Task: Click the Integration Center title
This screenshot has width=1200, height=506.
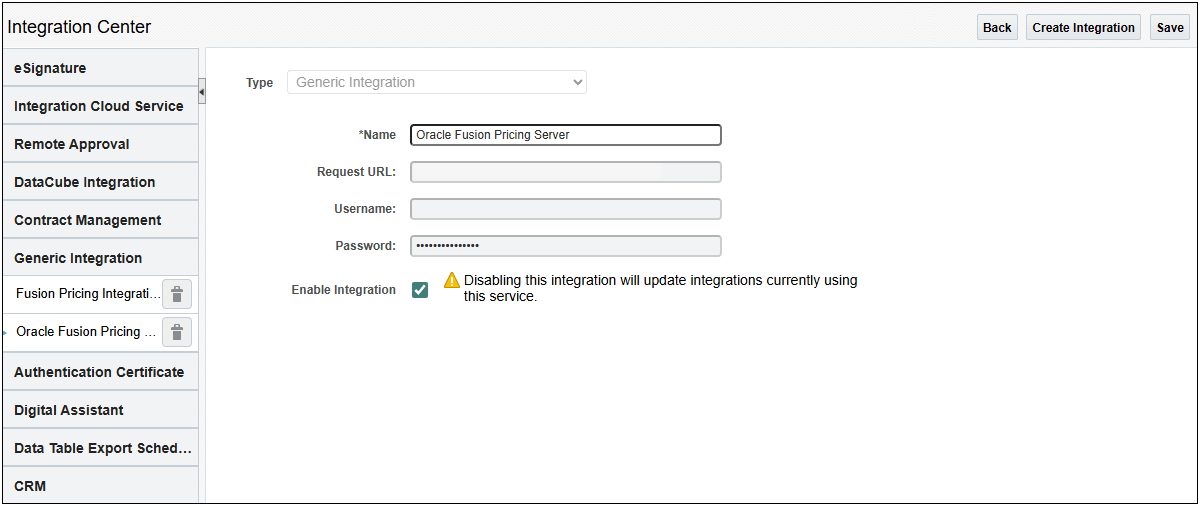Action: coord(79,27)
